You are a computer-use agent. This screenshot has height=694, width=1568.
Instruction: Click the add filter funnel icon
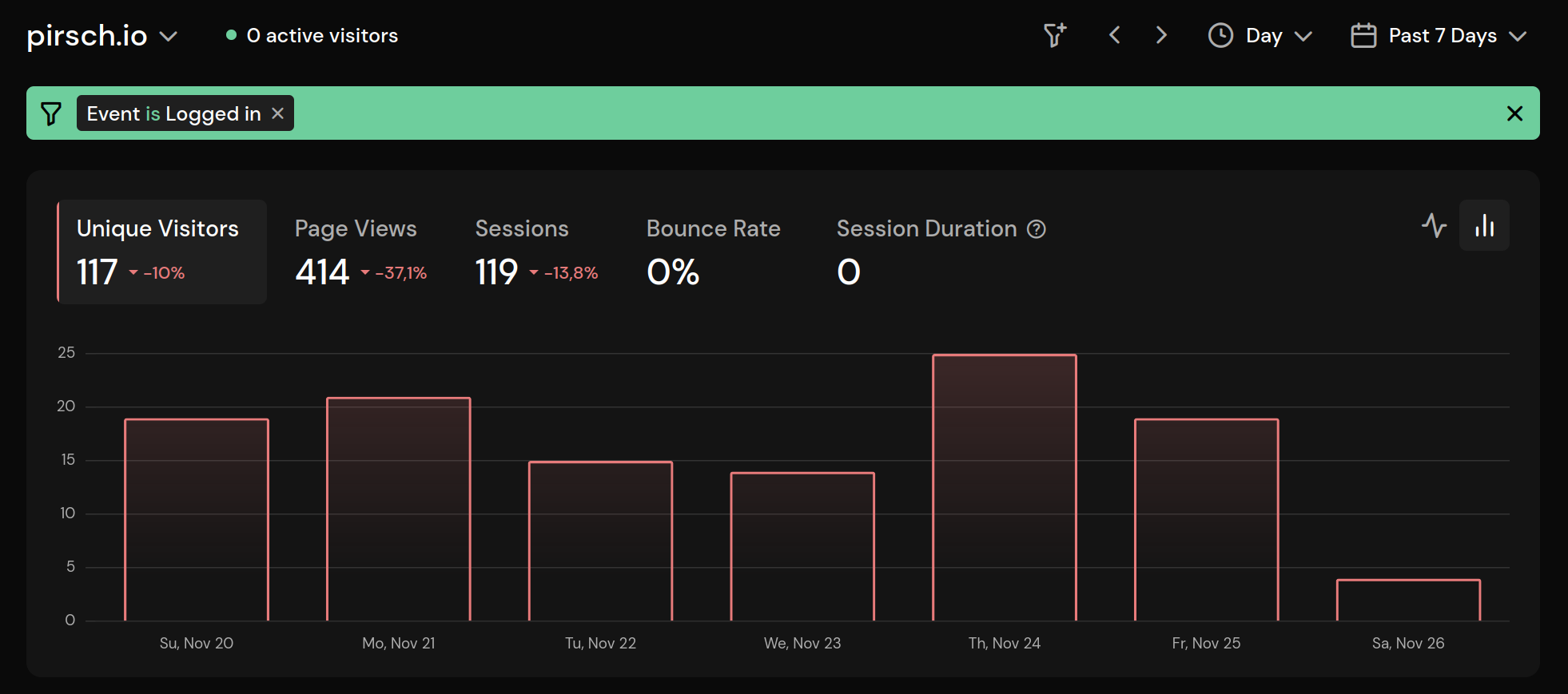coord(1054,35)
